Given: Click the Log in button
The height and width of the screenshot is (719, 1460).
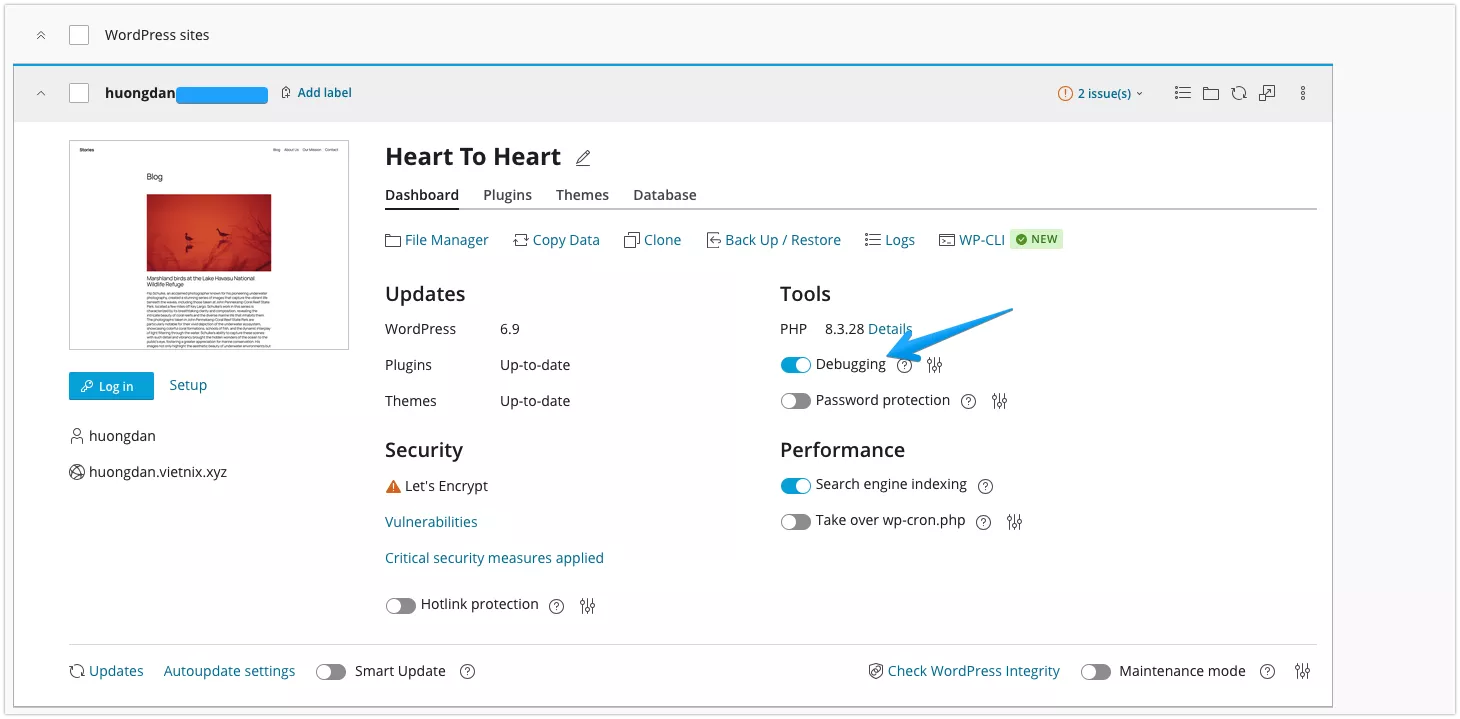Looking at the screenshot, I should (x=111, y=385).
